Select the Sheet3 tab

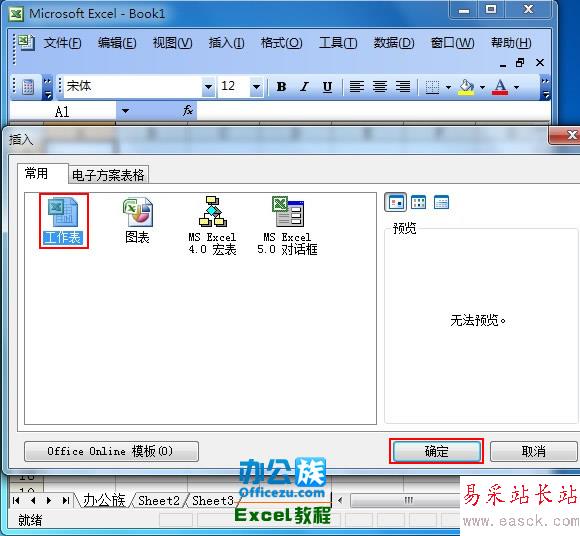pyautogui.click(x=213, y=500)
